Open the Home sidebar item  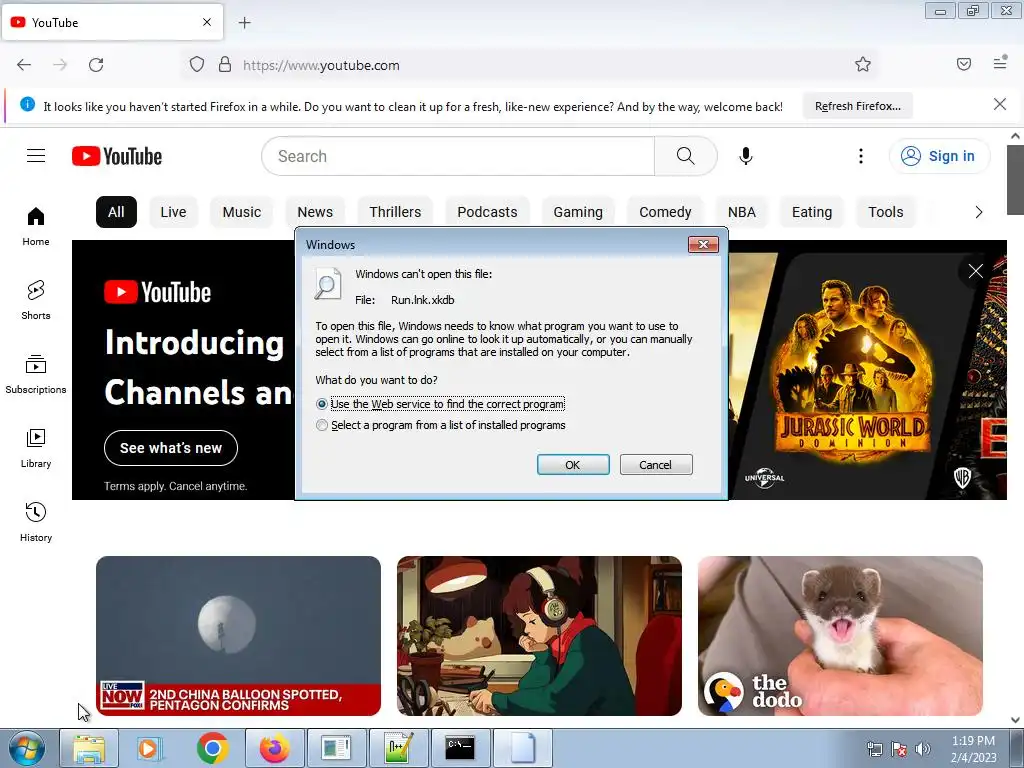coord(36,226)
